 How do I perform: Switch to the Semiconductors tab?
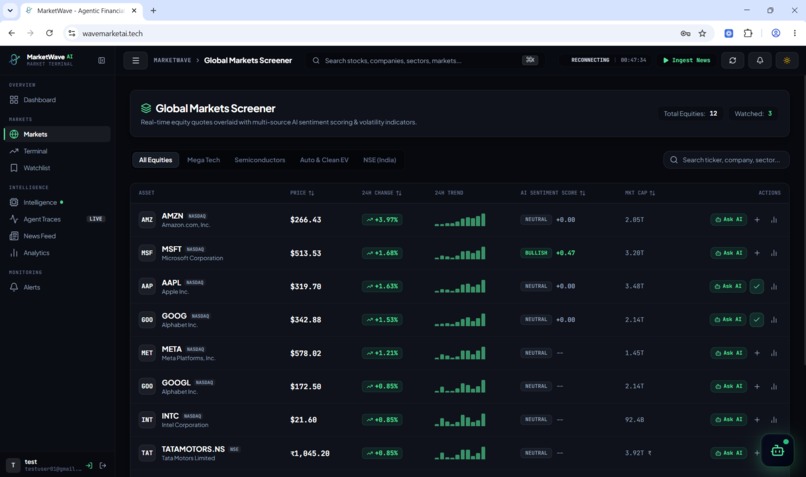[260, 160]
